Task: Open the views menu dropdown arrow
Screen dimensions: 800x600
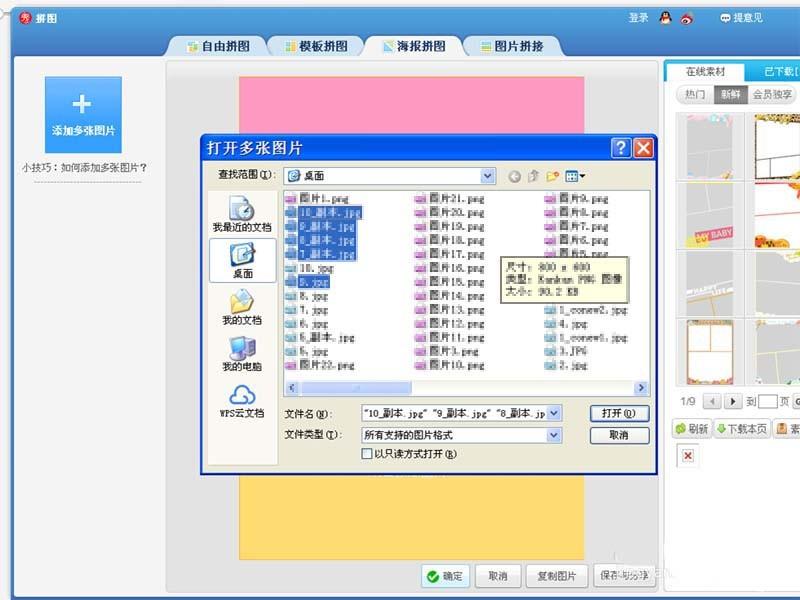Action: 583,177
